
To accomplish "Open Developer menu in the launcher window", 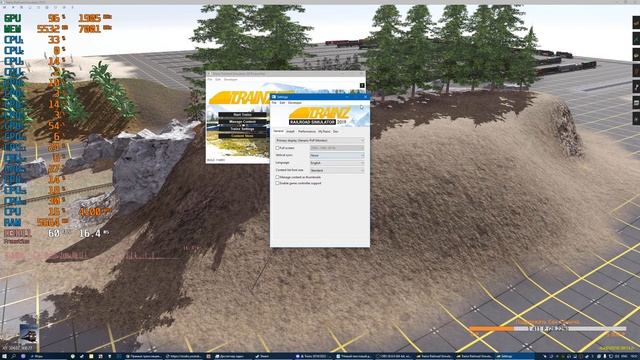I will 231,80.
